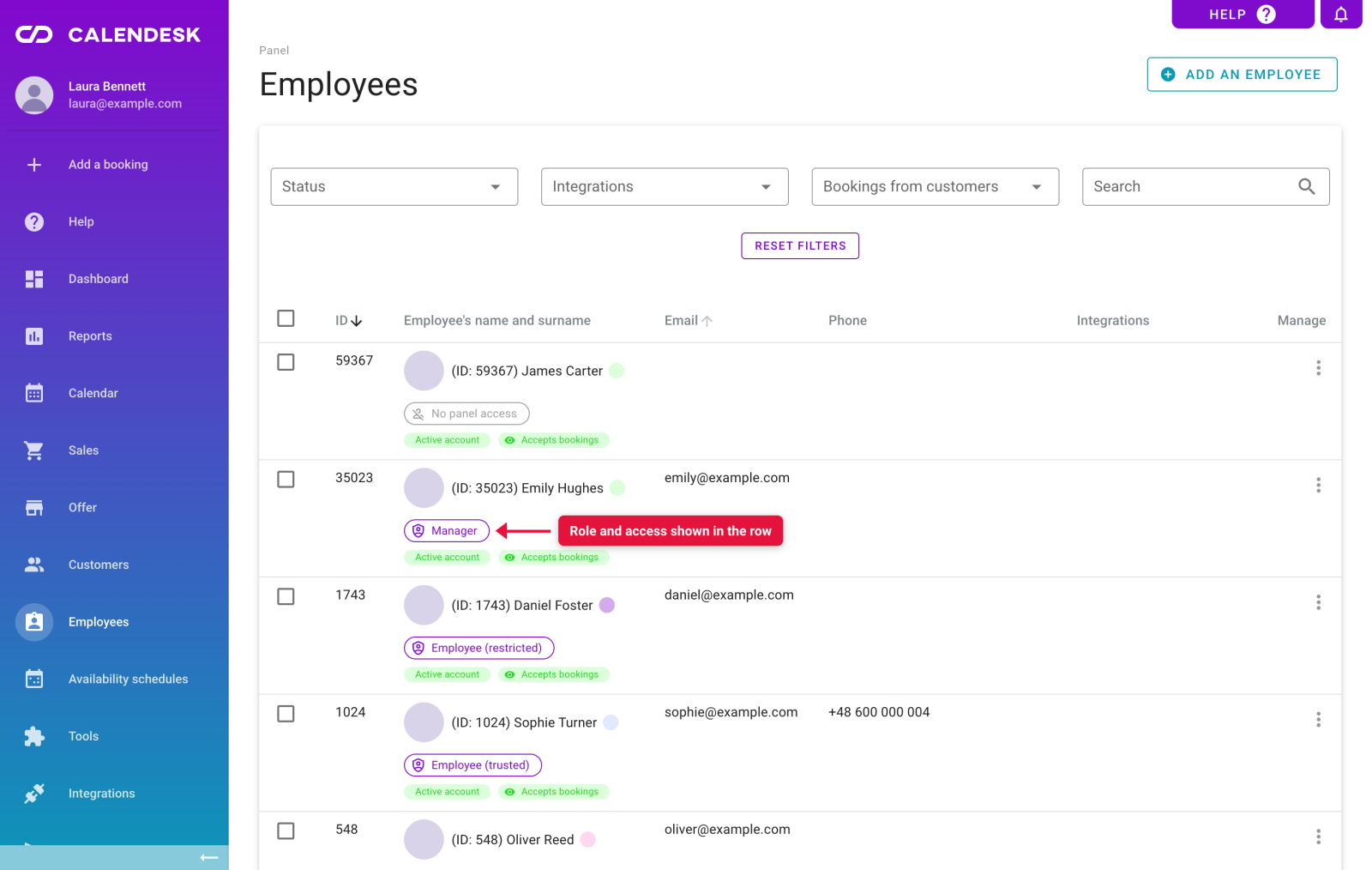Viewport: 1372px width, 870px height.
Task: Click the sidebar Help question mark icon
Action: (34, 222)
